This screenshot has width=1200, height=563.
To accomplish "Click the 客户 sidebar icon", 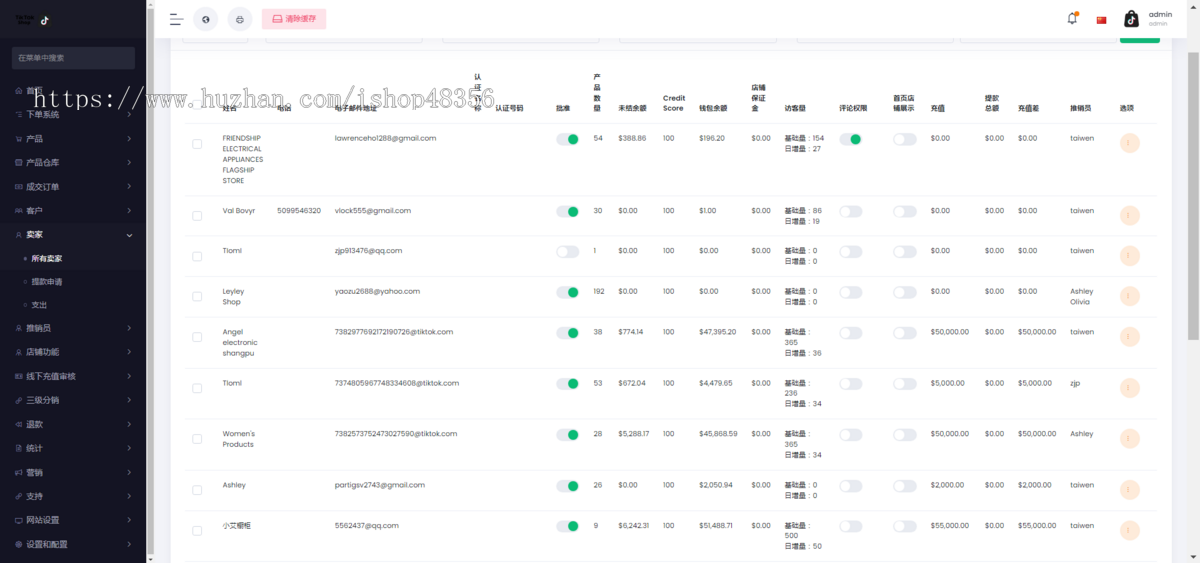I will (x=19, y=211).
